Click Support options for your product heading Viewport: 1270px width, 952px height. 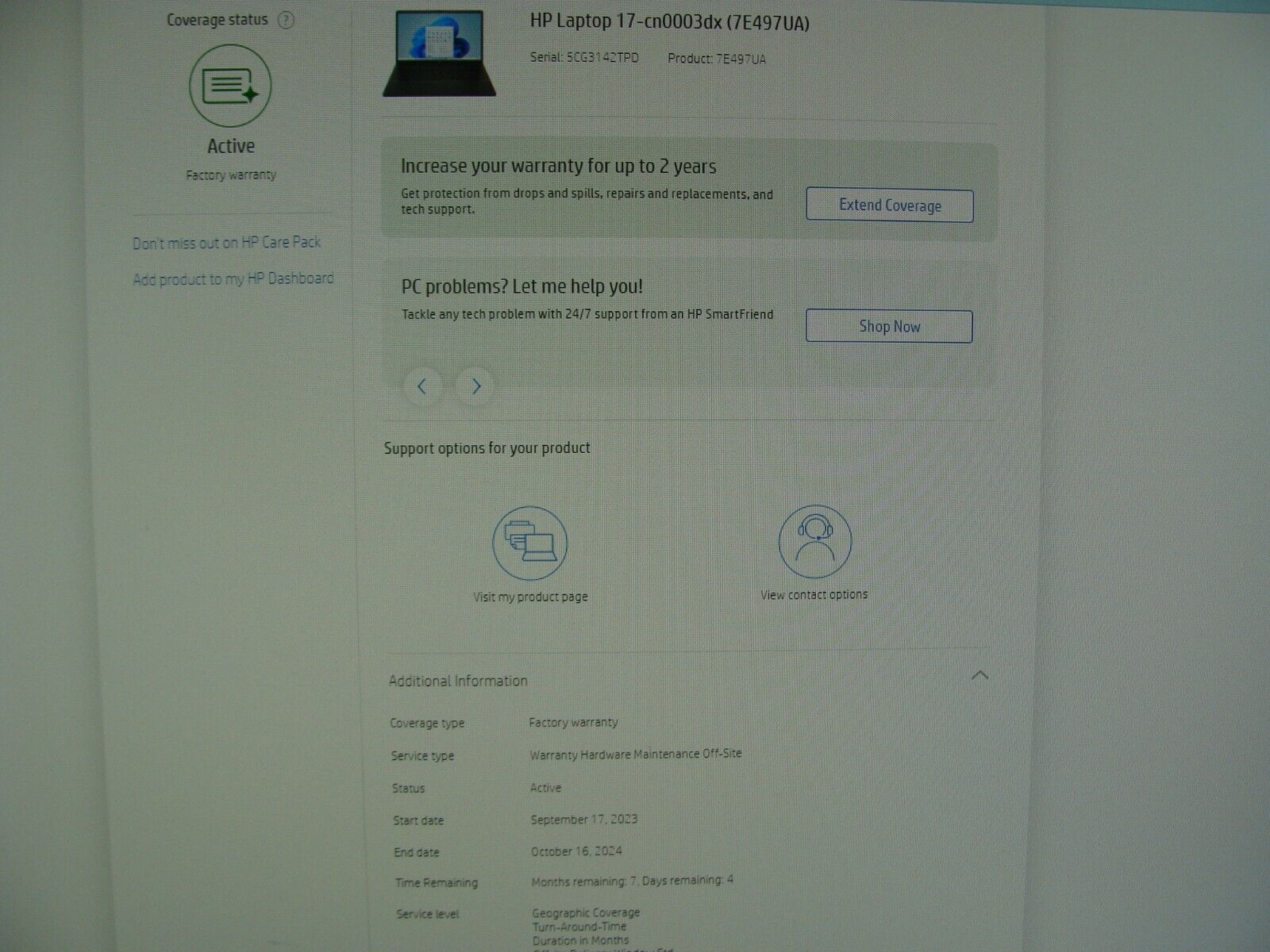(487, 448)
